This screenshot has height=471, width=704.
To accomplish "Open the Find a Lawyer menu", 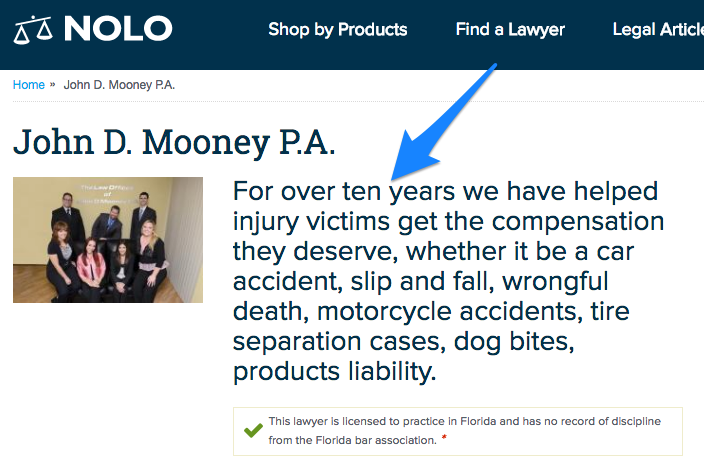I will click(x=510, y=29).
